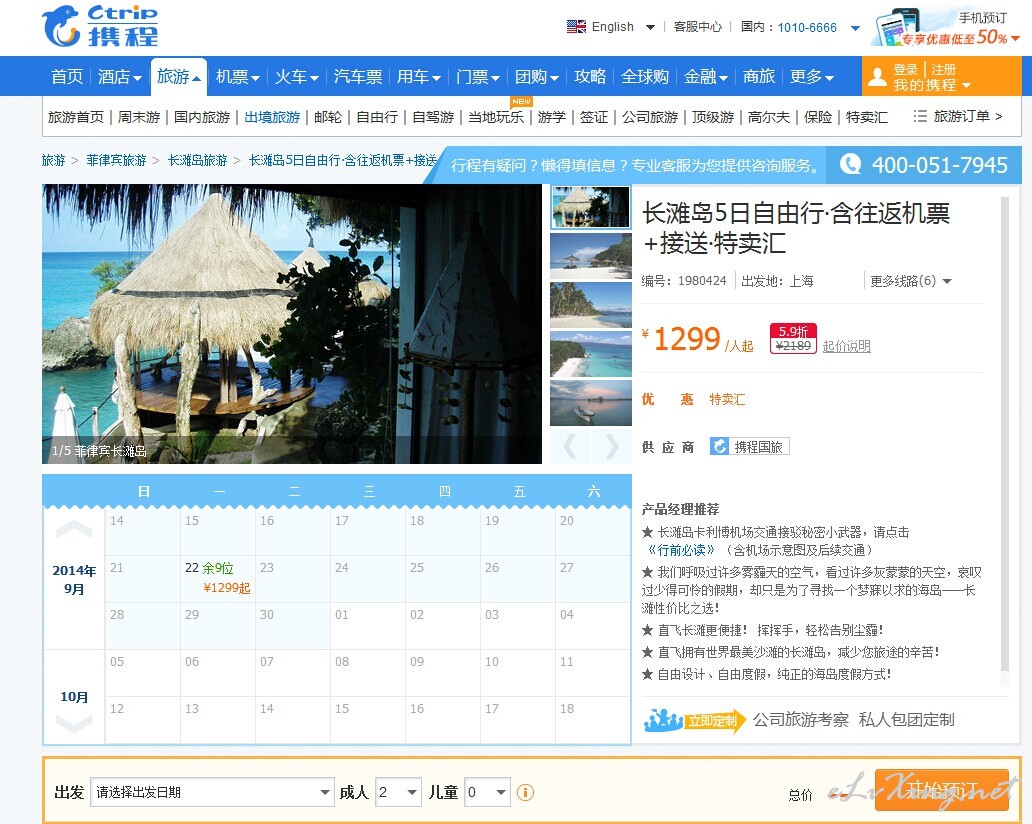The image size is (1032, 824).
Task: Expand the 机票 nav dropdown
Action: [255, 78]
